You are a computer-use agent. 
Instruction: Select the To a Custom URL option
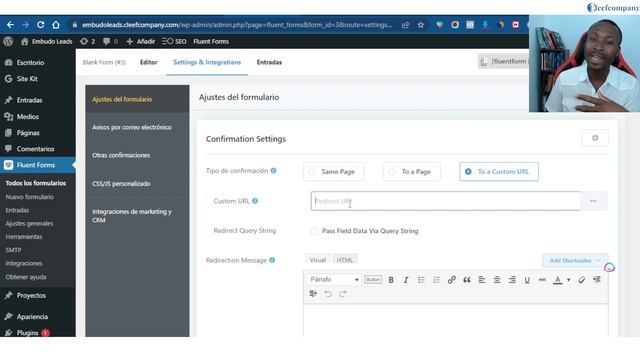499,171
